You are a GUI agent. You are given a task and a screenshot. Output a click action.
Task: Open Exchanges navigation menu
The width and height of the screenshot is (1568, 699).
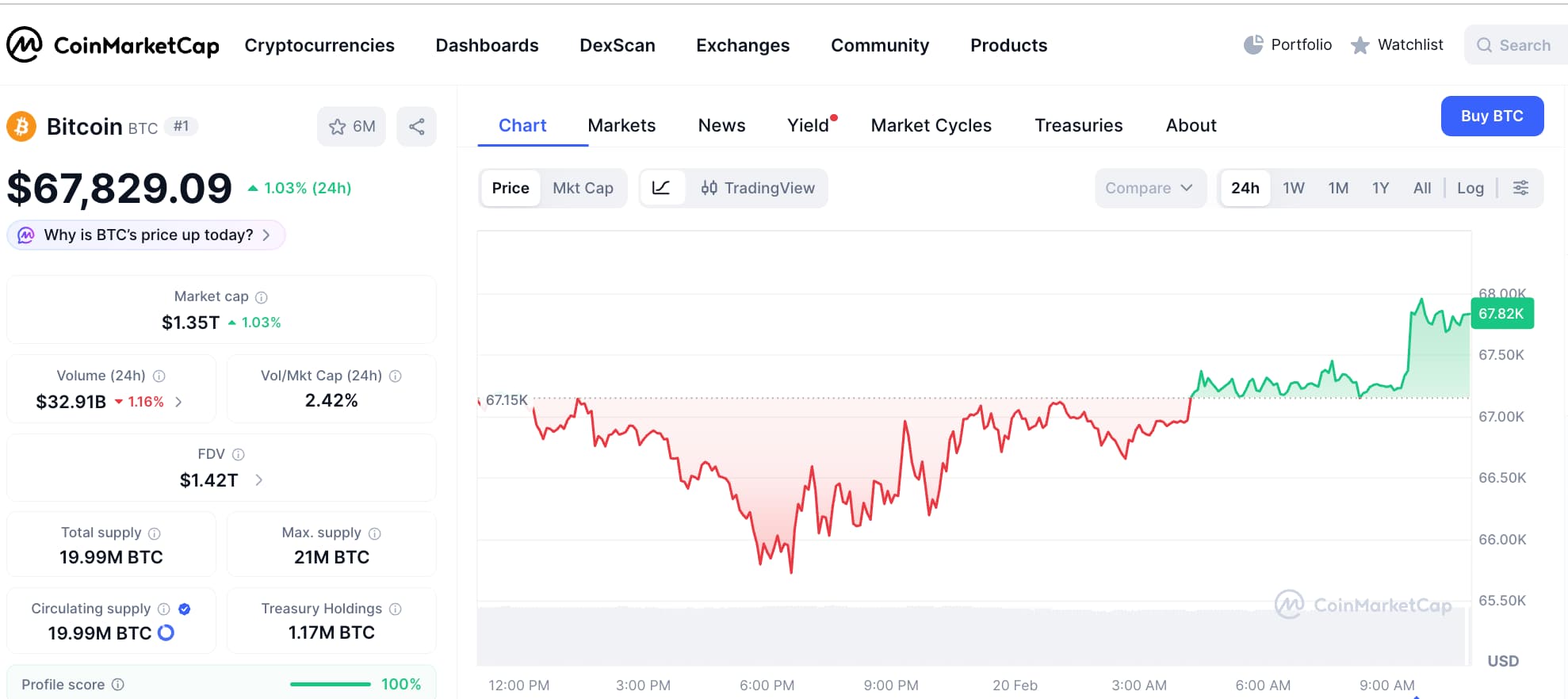(x=743, y=45)
